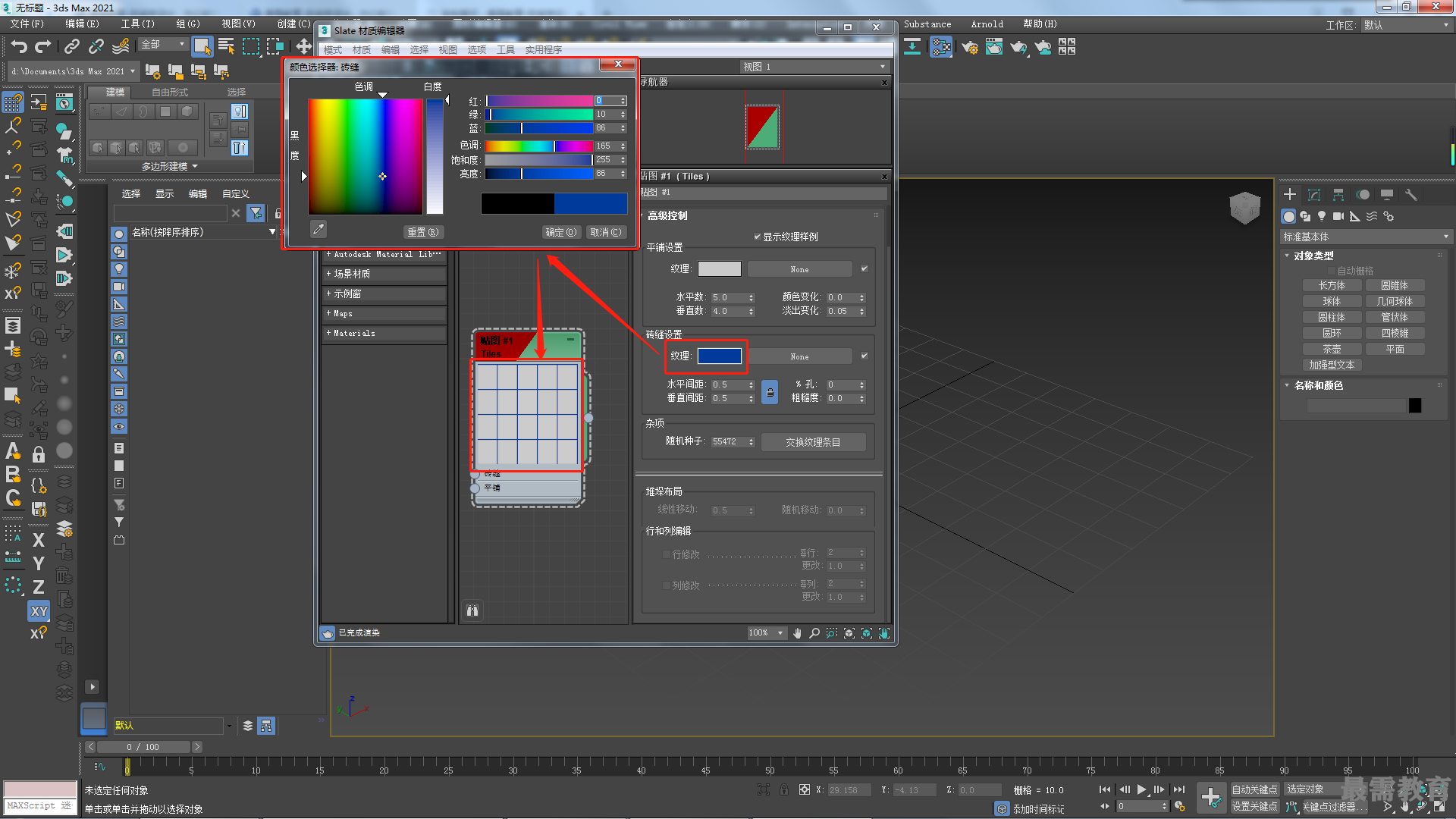1456x819 pixels.
Task: Toggle the filter funnel in Scene Explorer
Action: [x=256, y=213]
